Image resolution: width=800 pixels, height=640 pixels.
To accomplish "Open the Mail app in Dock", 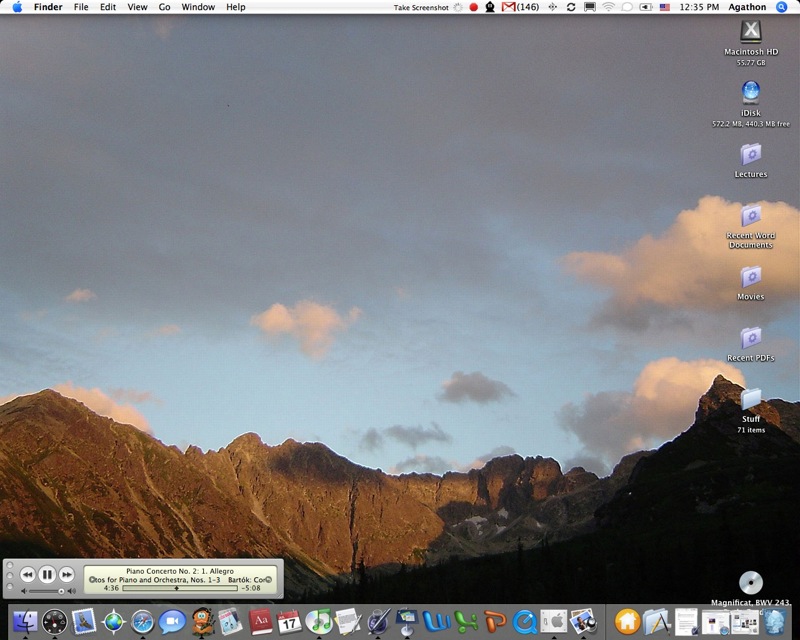I will click(84, 621).
